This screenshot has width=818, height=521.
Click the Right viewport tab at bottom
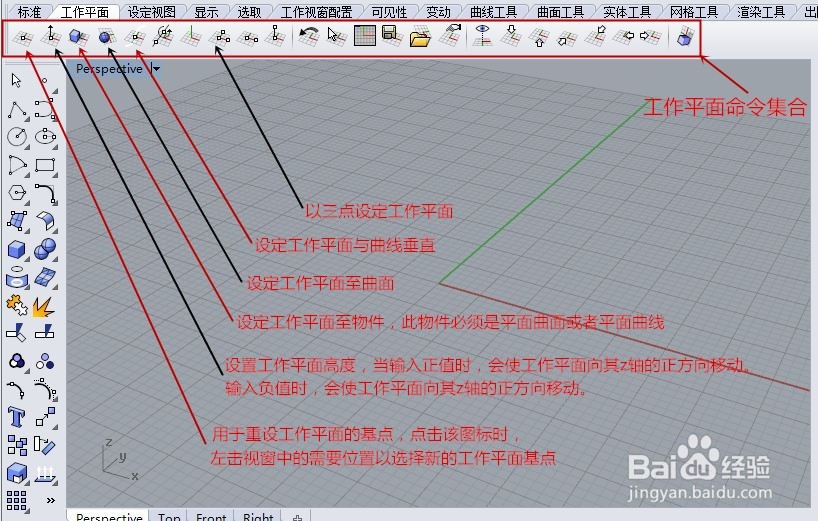click(258, 516)
